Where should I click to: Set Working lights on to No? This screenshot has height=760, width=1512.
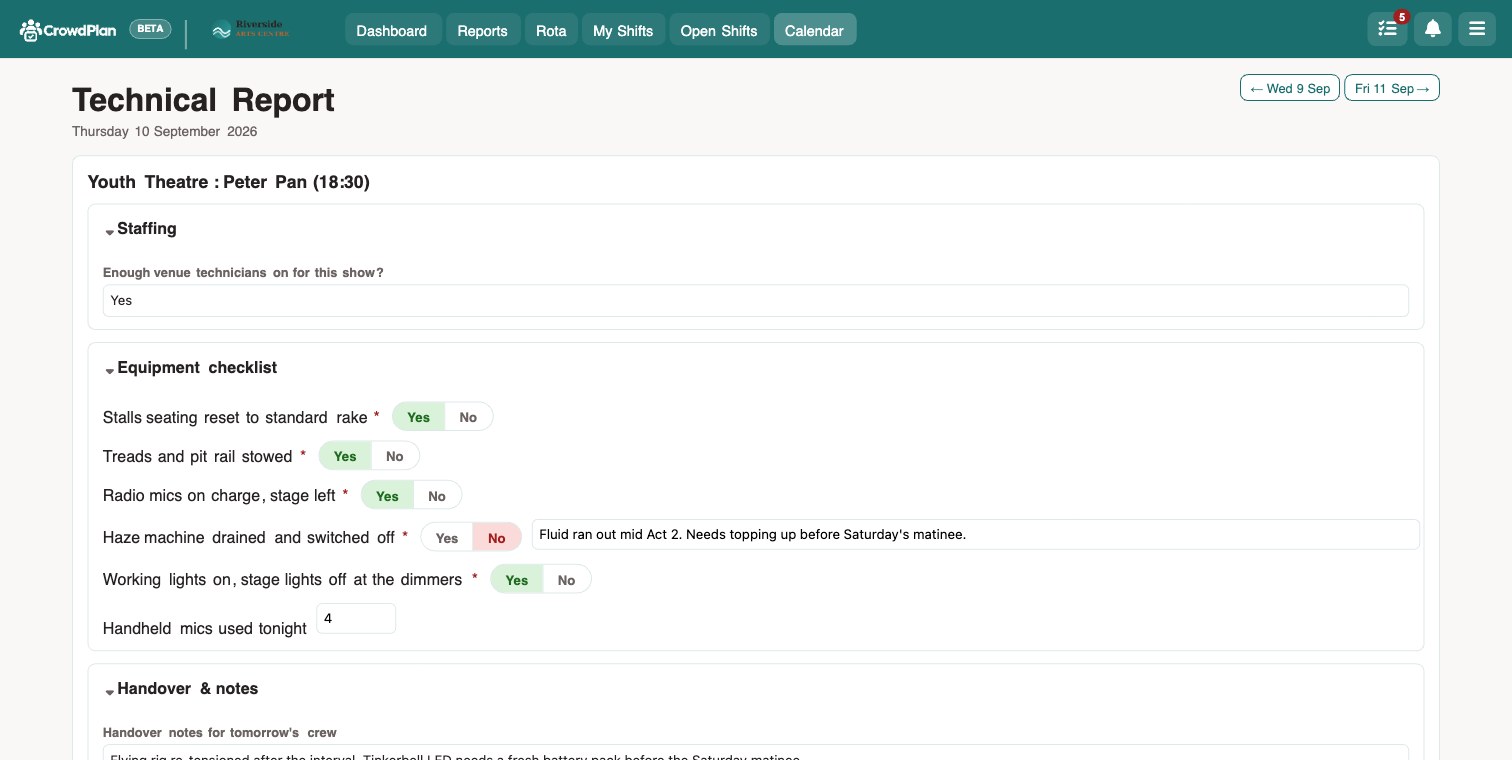566,580
